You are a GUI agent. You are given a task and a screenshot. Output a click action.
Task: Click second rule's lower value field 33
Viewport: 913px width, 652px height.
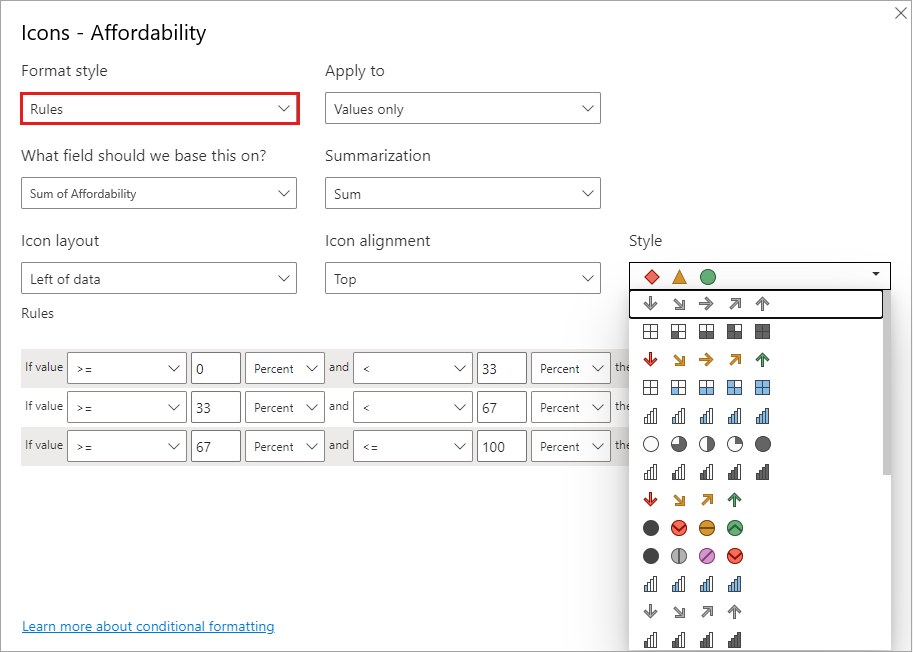coord(216,407)
